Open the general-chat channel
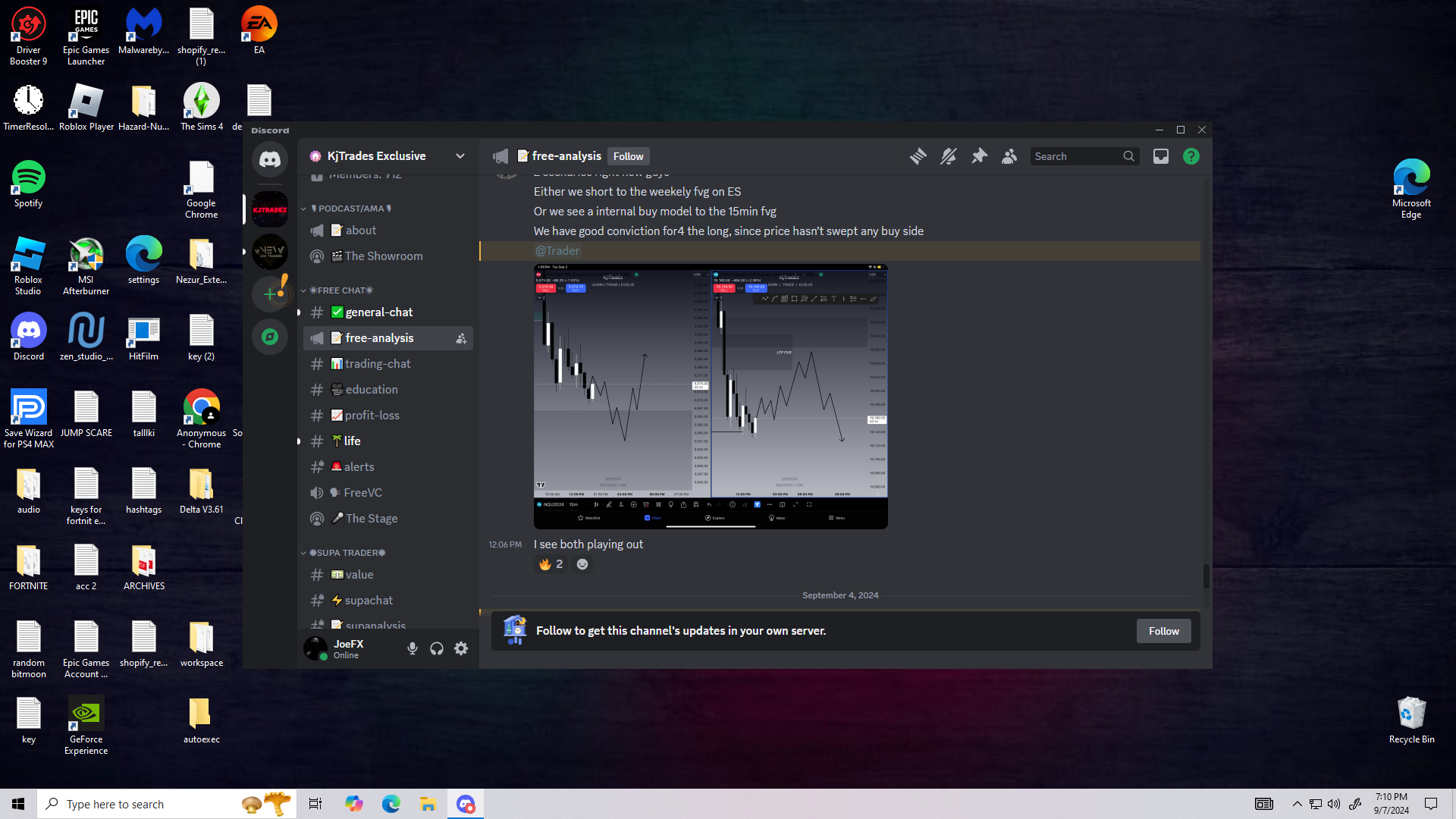1456x819 pixels. [379, 312]
